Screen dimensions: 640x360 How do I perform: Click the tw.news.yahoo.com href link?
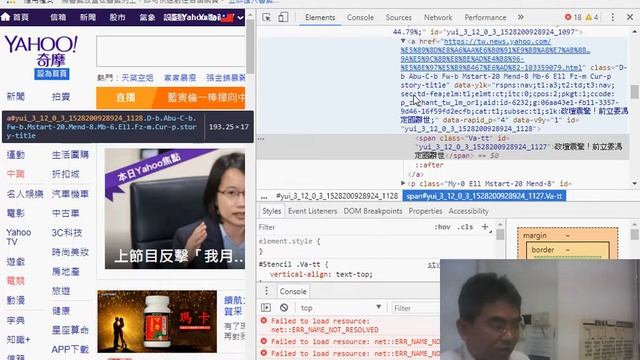[495, 54]
